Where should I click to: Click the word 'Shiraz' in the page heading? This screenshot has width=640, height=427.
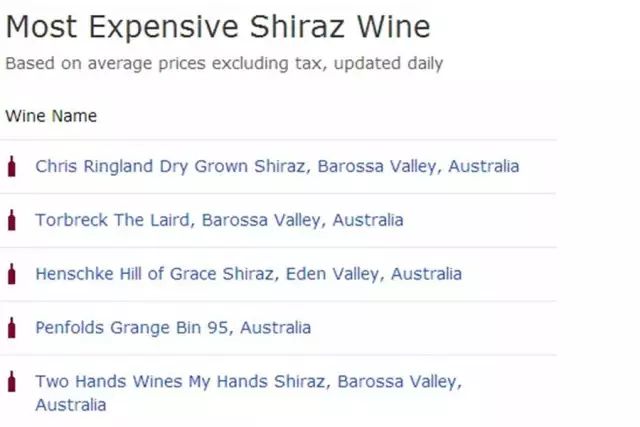295,27
